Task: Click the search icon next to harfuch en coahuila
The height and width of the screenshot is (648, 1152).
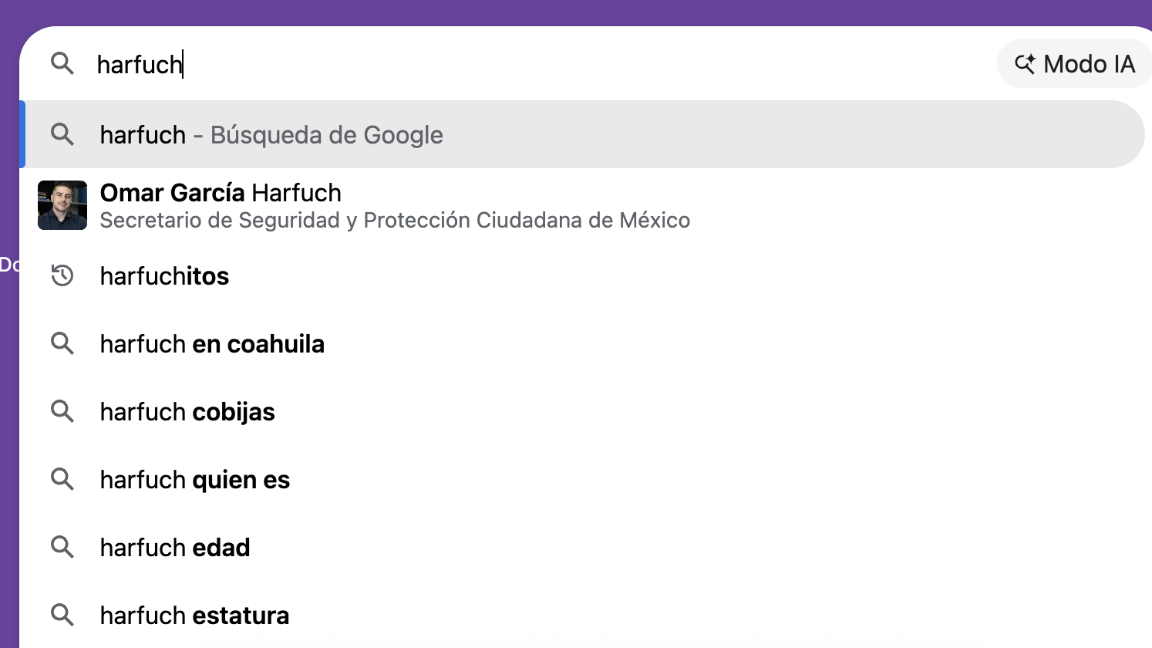Action: pyautogui.click(x=62, y=343)
